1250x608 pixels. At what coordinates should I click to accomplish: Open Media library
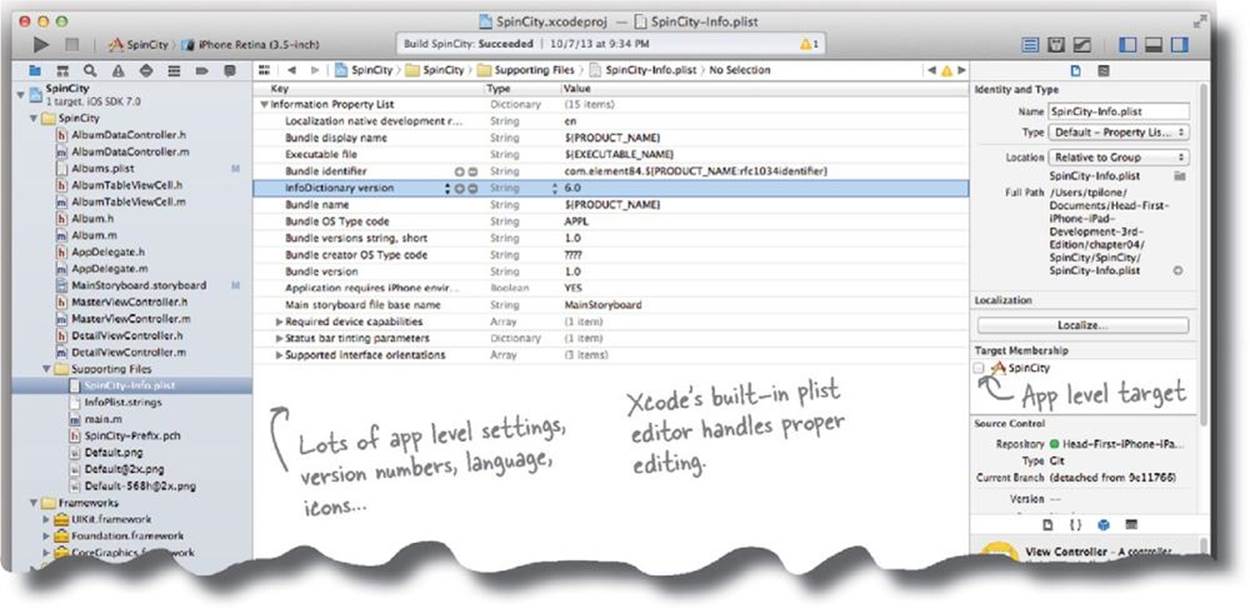[1131, 523]
